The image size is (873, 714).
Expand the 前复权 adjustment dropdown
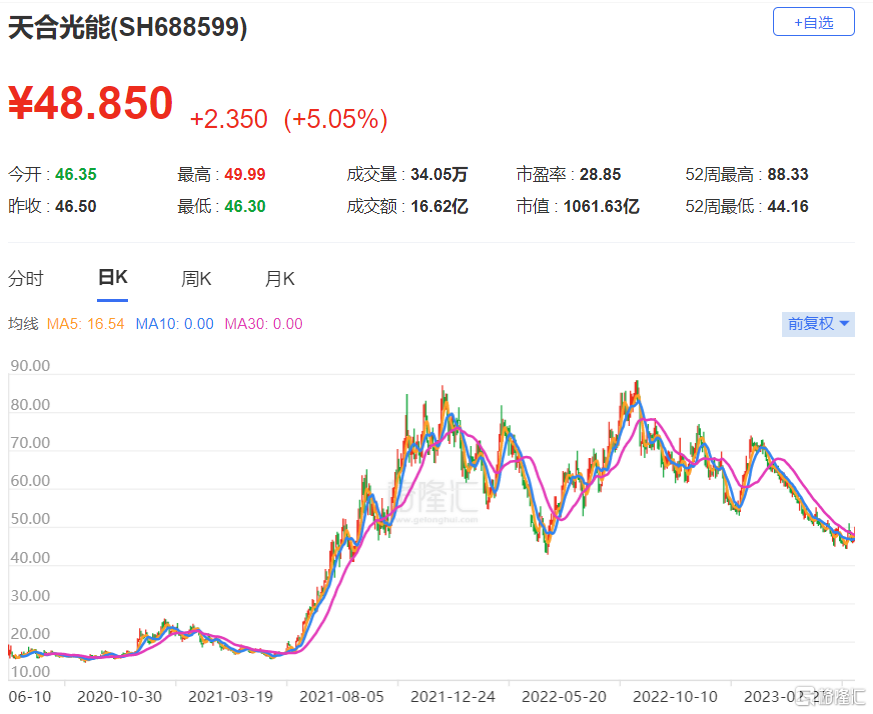pos(818,324)
